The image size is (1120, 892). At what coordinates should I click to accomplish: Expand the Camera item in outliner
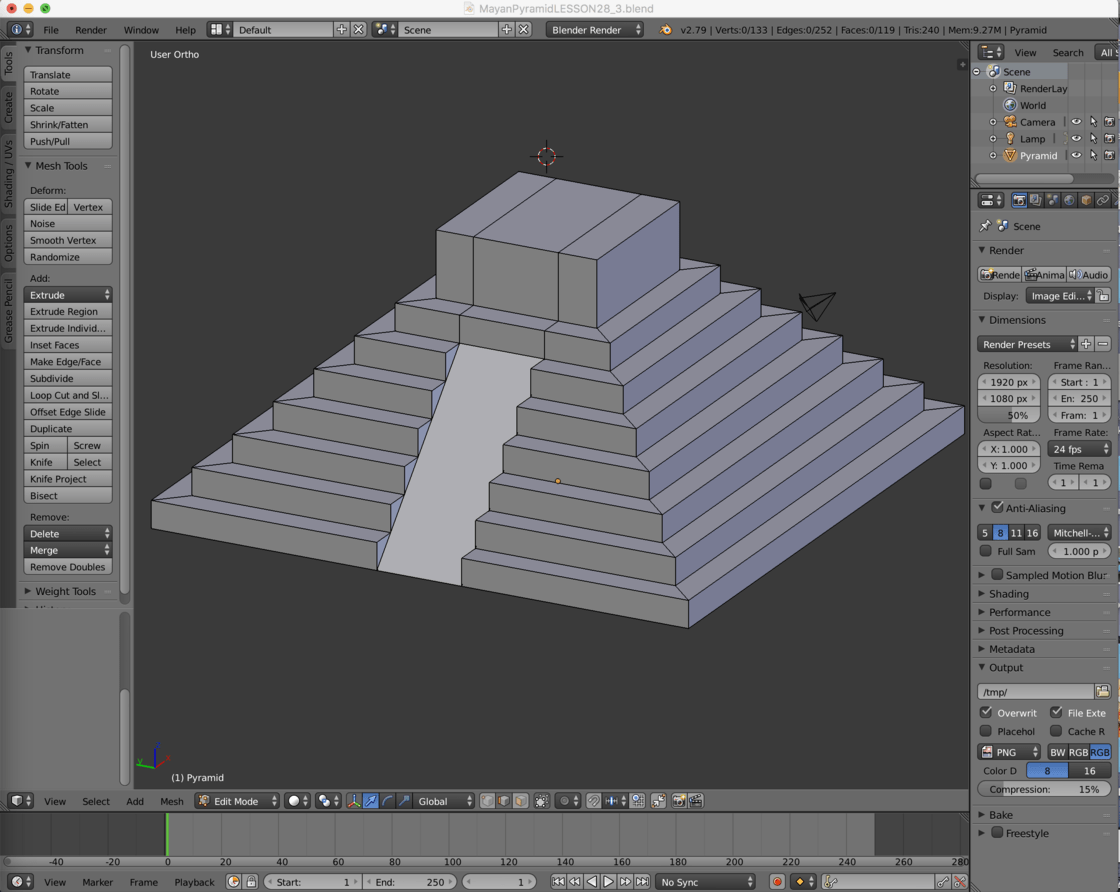(x=992, y=121)
